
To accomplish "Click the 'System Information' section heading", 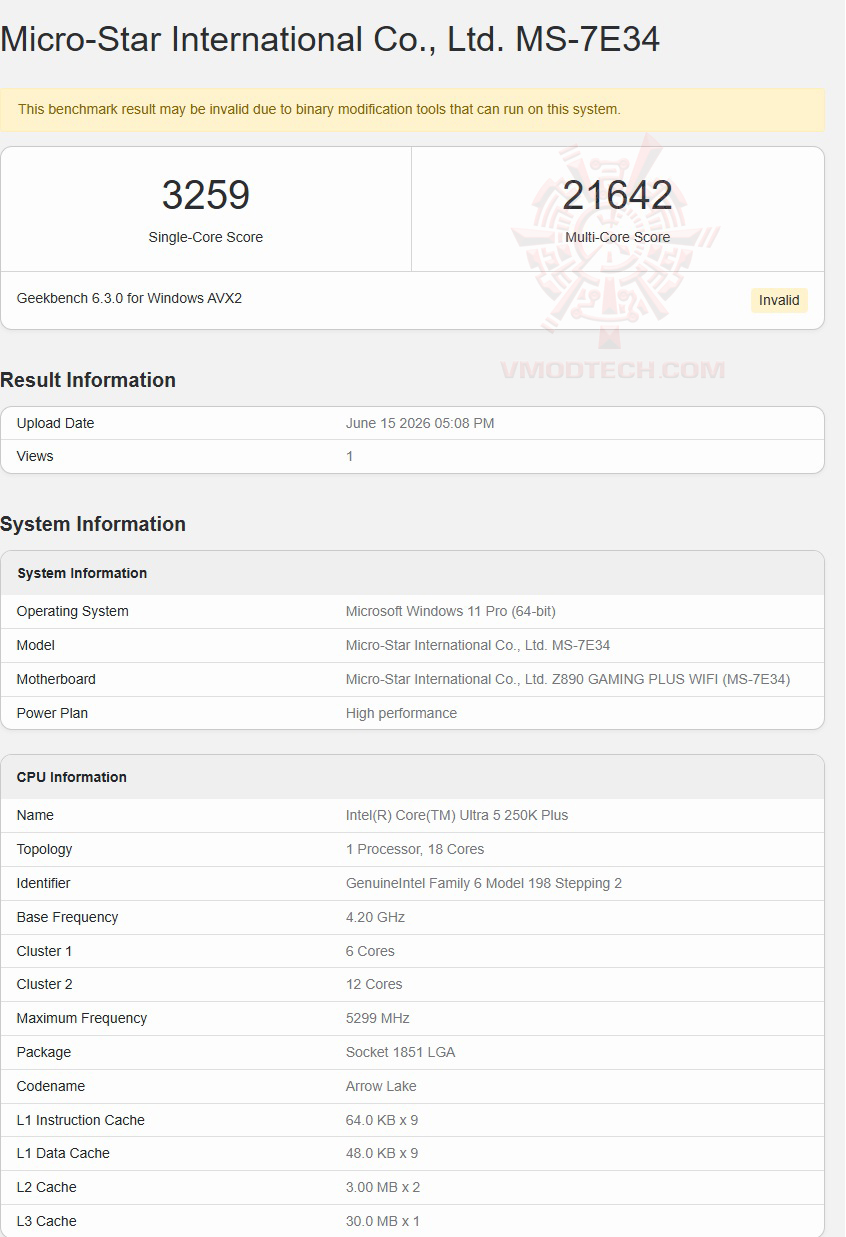I will tap(93, 524).
